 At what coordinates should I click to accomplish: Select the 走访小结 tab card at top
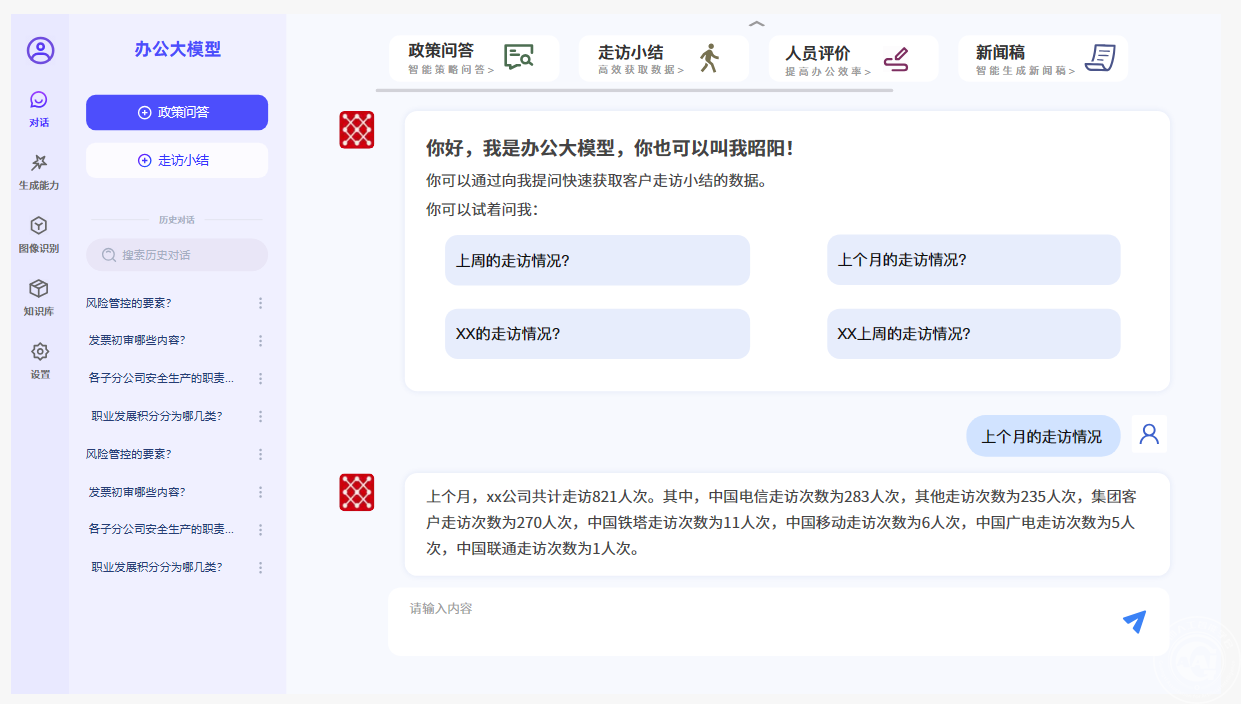pos(663,58)
